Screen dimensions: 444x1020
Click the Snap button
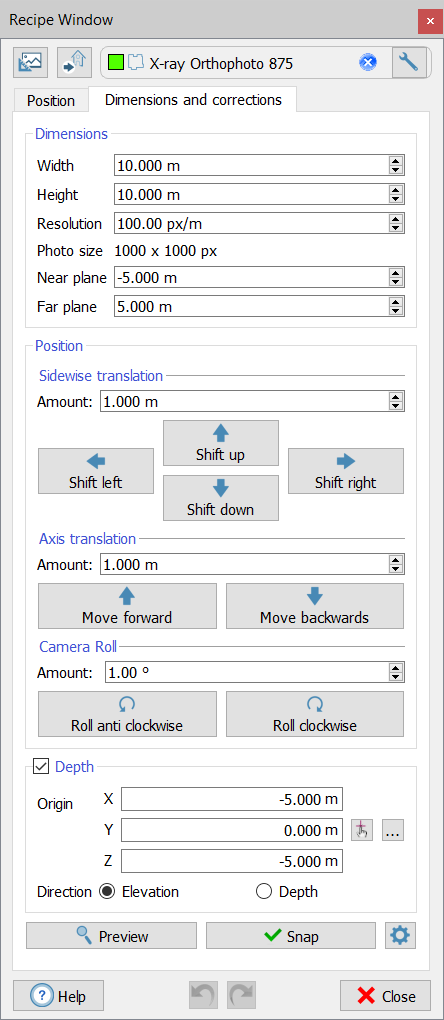click(x=291, y=936)
